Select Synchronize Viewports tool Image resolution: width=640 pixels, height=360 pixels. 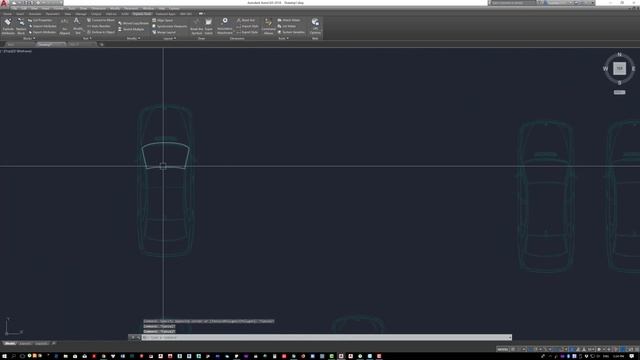[169, 26]
